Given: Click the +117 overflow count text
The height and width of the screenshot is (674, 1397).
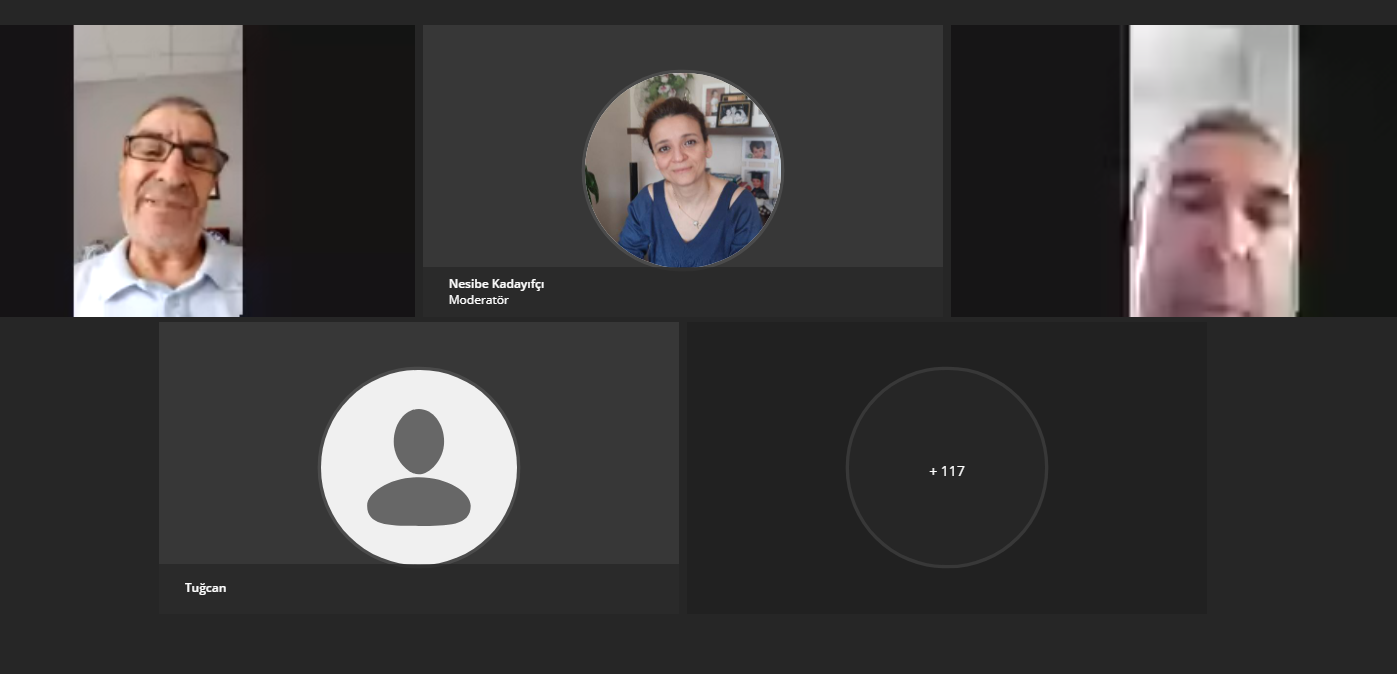Looking at the screenshot, I should 946,471.
